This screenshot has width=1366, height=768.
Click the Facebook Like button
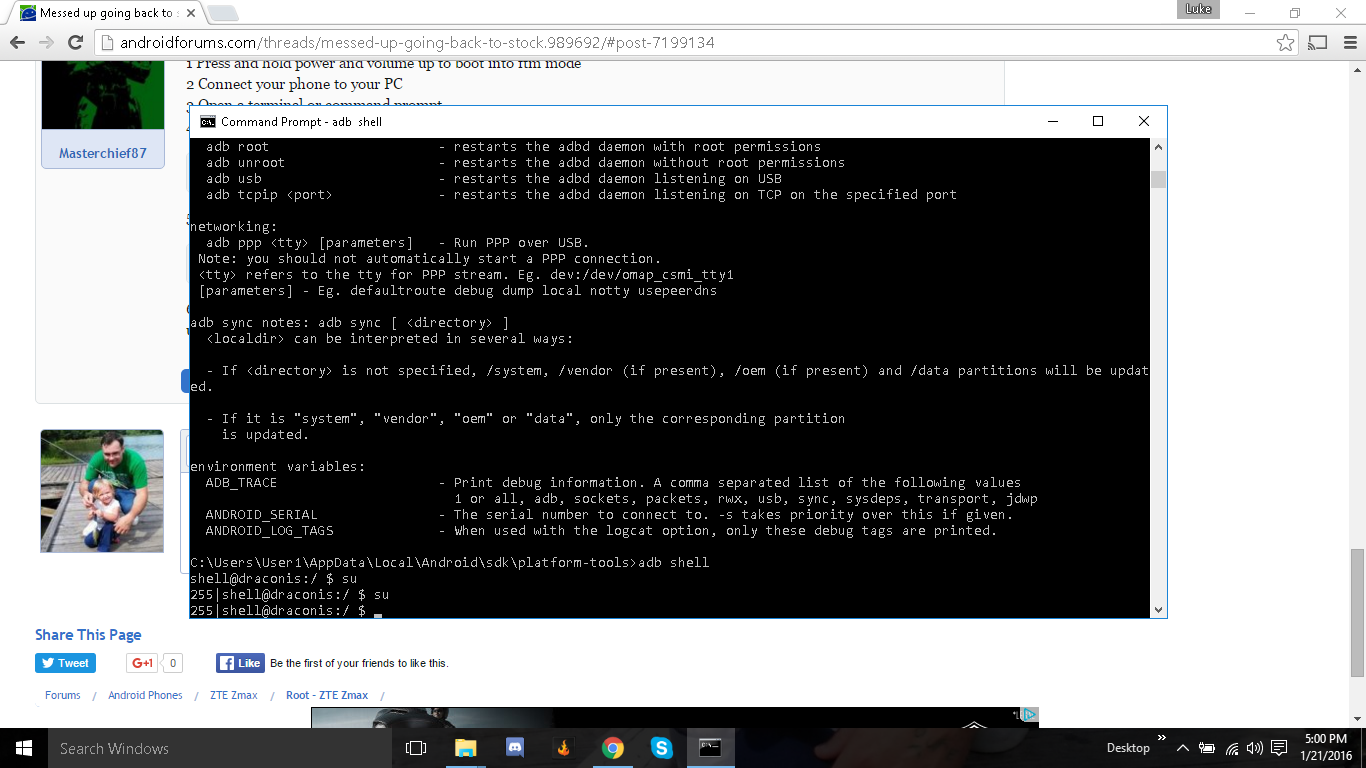click(x=239, y=663)
